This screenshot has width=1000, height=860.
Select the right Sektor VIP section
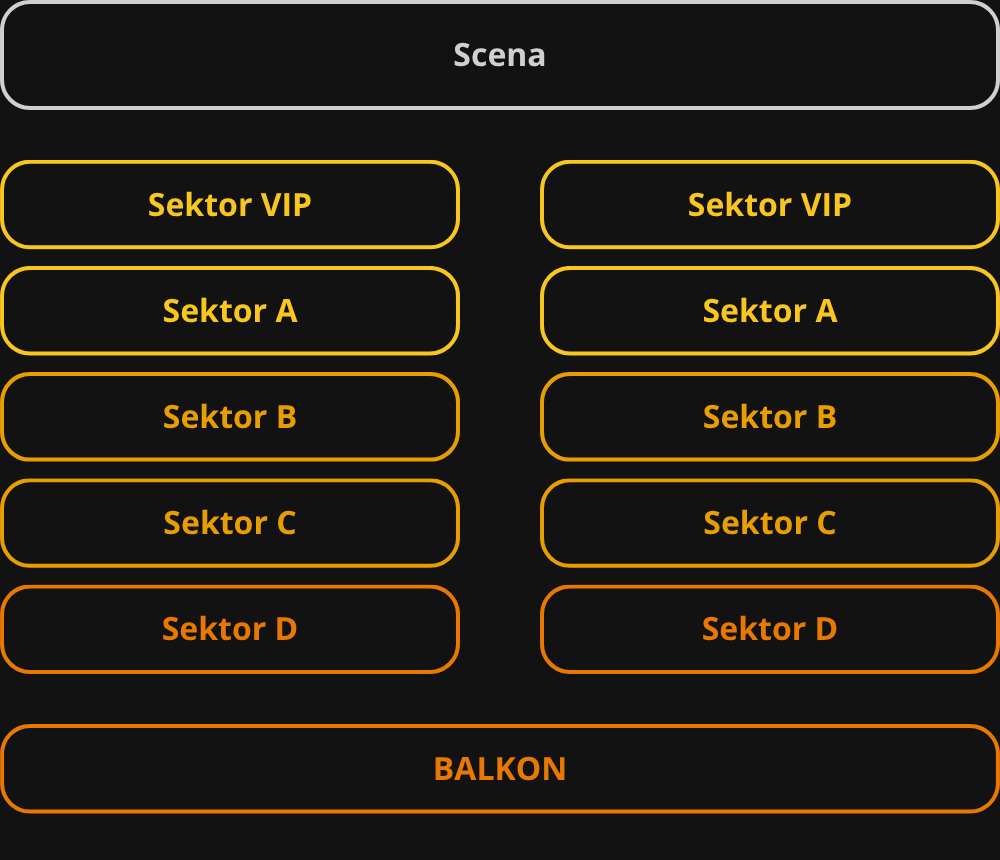(x=770, y=205)
